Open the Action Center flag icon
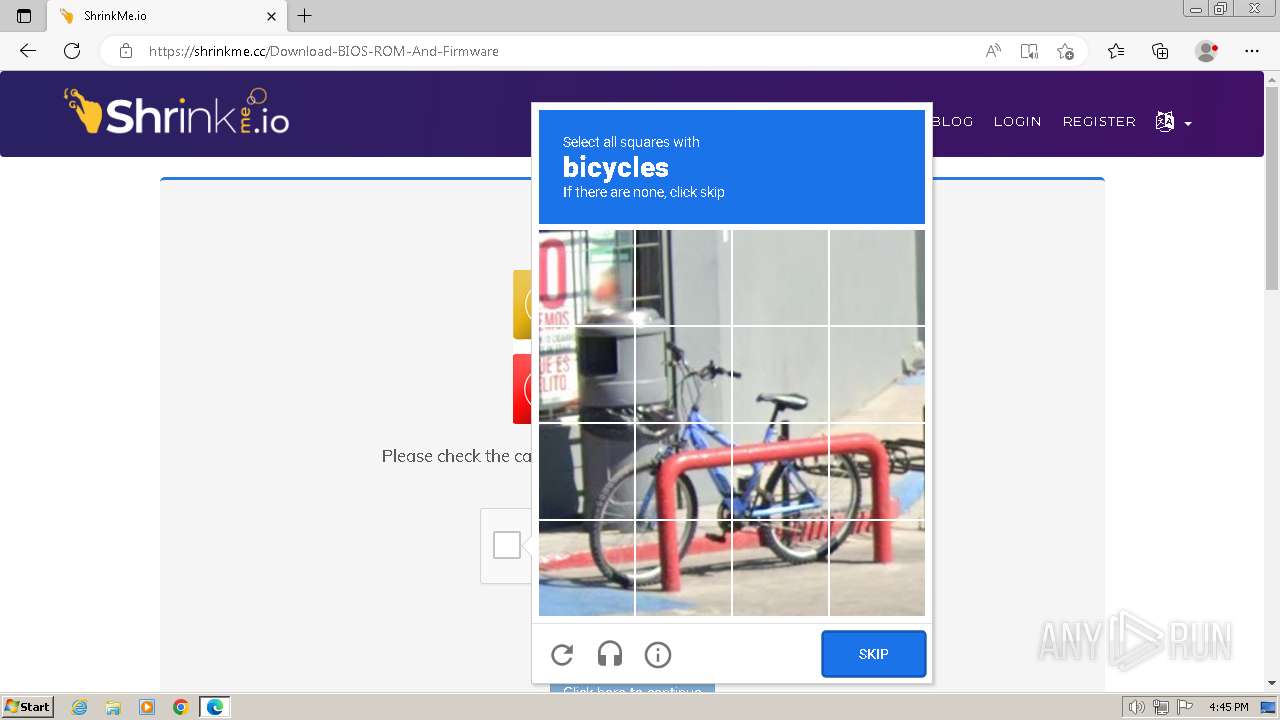The image size is (1280, 720). 1184,707
